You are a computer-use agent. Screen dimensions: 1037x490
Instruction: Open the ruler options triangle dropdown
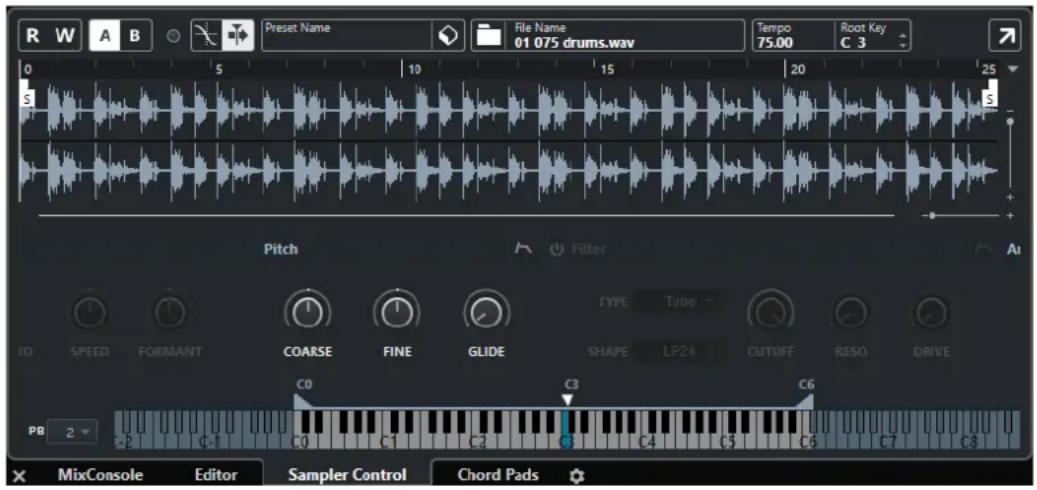click(1013, 69)
